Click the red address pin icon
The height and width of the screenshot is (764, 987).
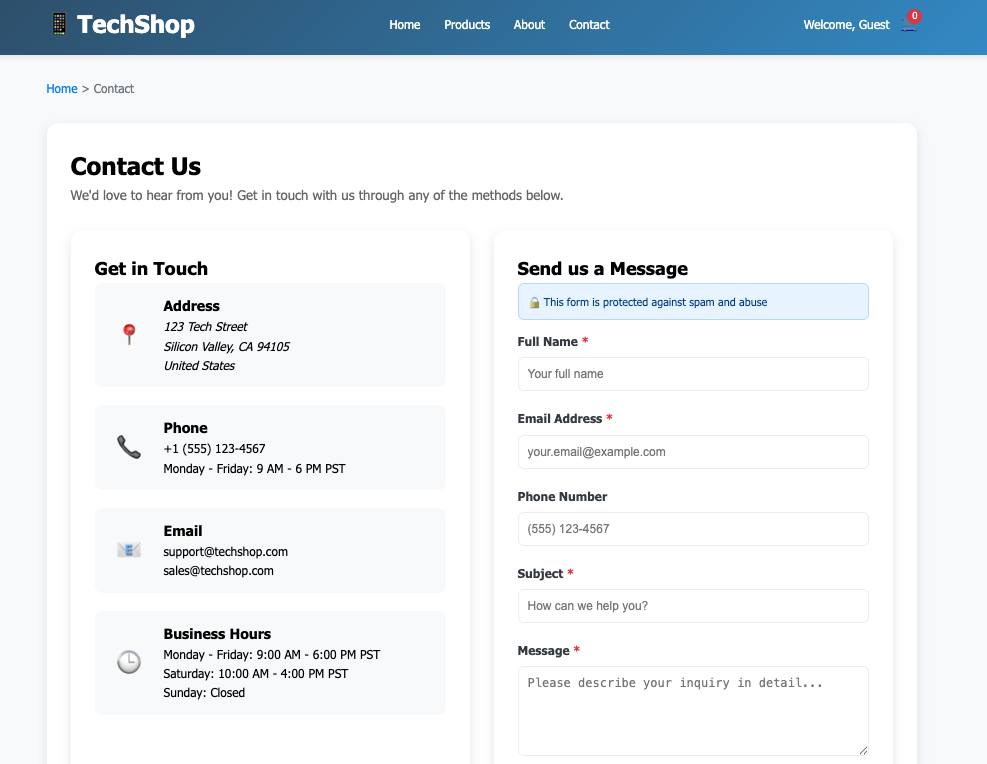[129, 335]
